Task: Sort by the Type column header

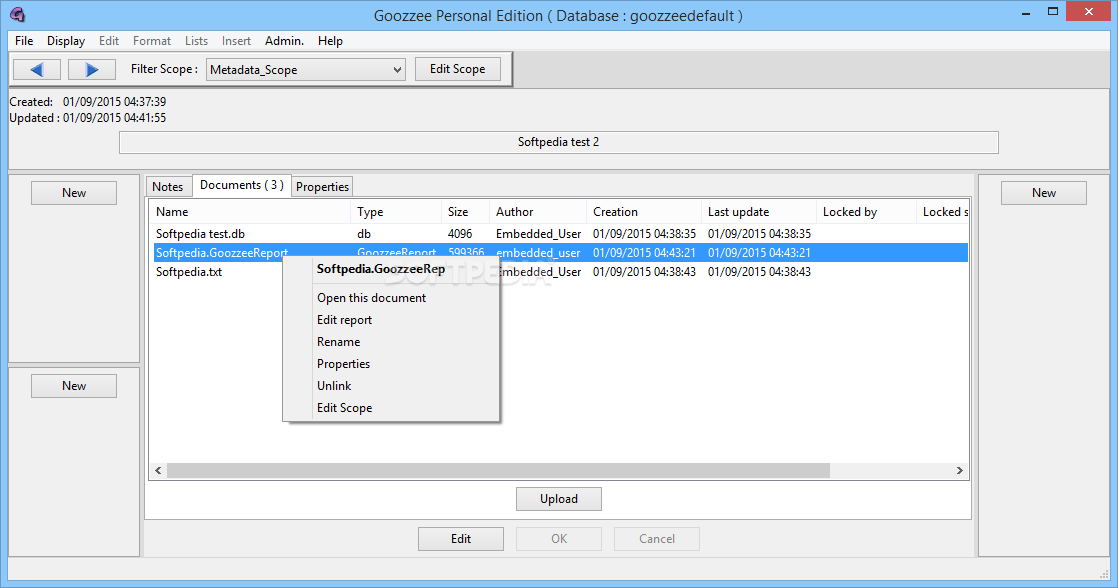Action: (396, 212)
